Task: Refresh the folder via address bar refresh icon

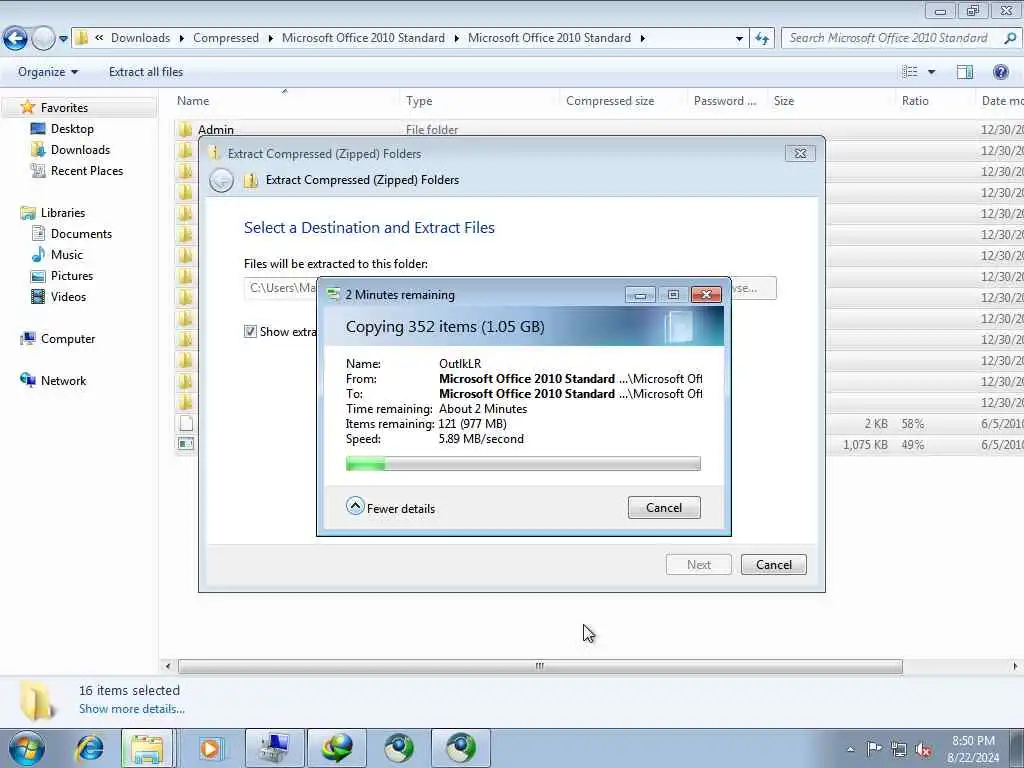Action: click(761, 38)
